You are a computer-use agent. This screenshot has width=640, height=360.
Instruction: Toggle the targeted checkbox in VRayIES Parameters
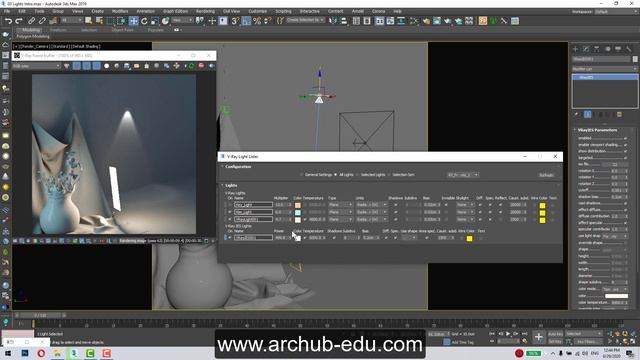click(x=625, y=158)
